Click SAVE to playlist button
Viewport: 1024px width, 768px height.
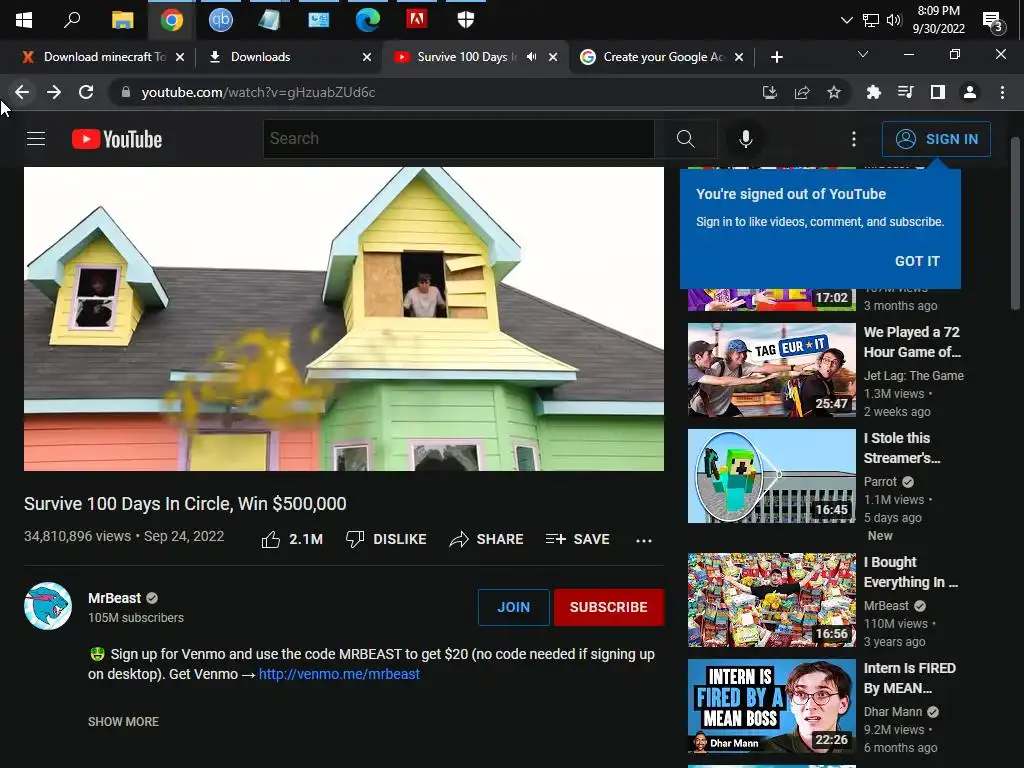coord(577,539)
